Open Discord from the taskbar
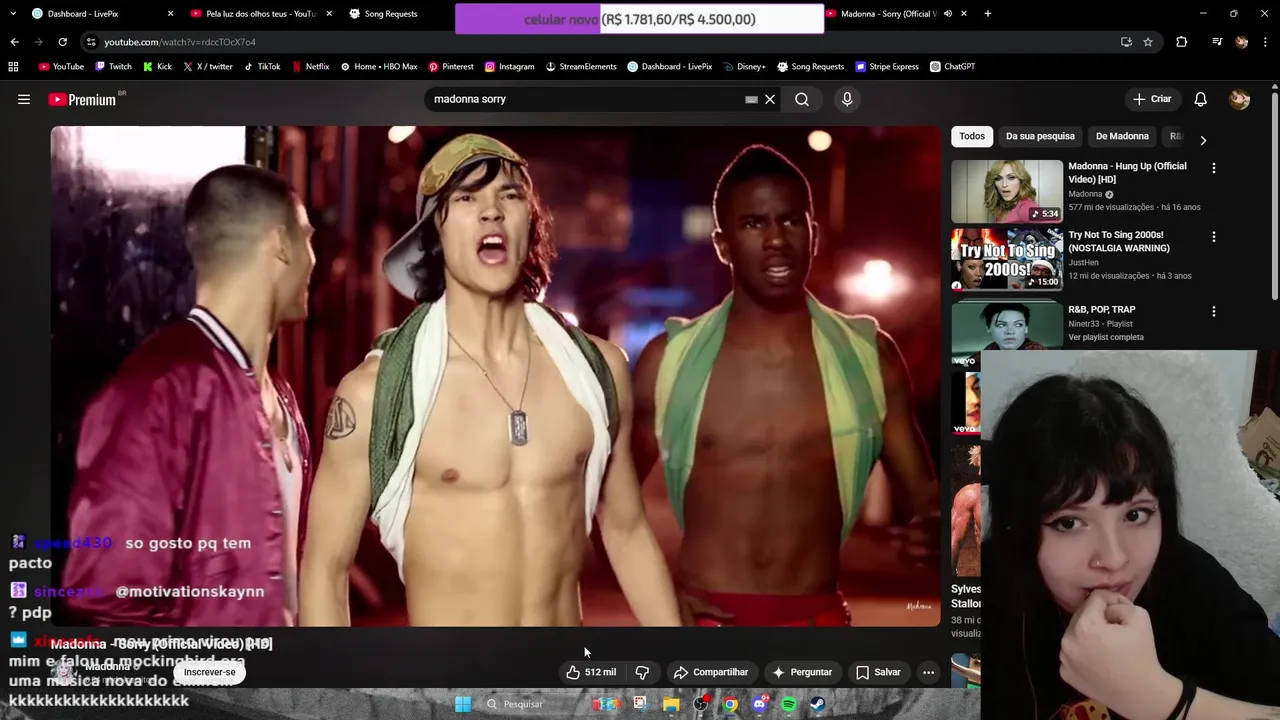Viewport: 1280px width, 720px height. click(x=760, y=704)
